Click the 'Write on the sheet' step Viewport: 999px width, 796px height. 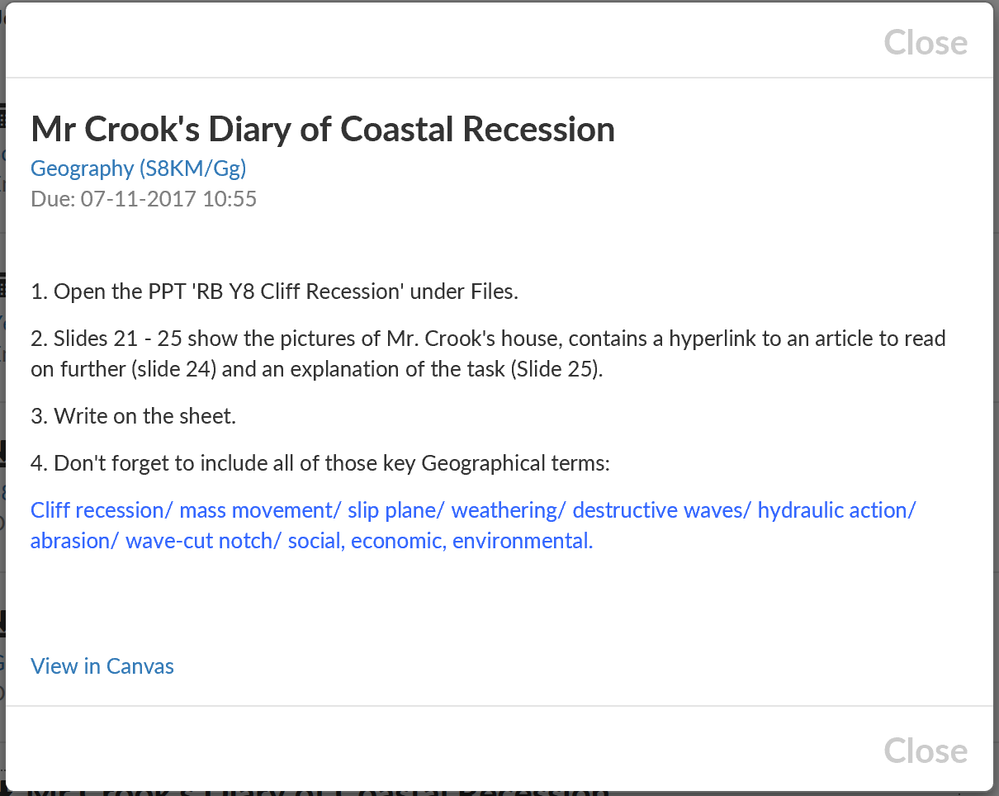133,416
